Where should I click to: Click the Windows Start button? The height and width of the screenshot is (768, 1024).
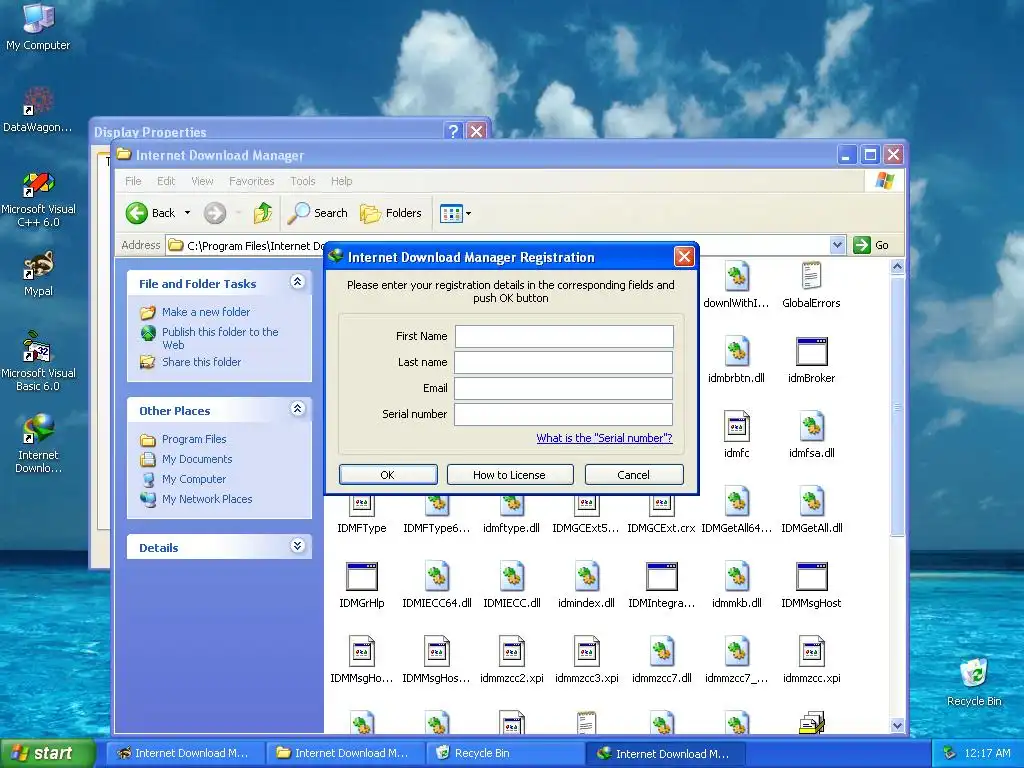pos(48,753)
